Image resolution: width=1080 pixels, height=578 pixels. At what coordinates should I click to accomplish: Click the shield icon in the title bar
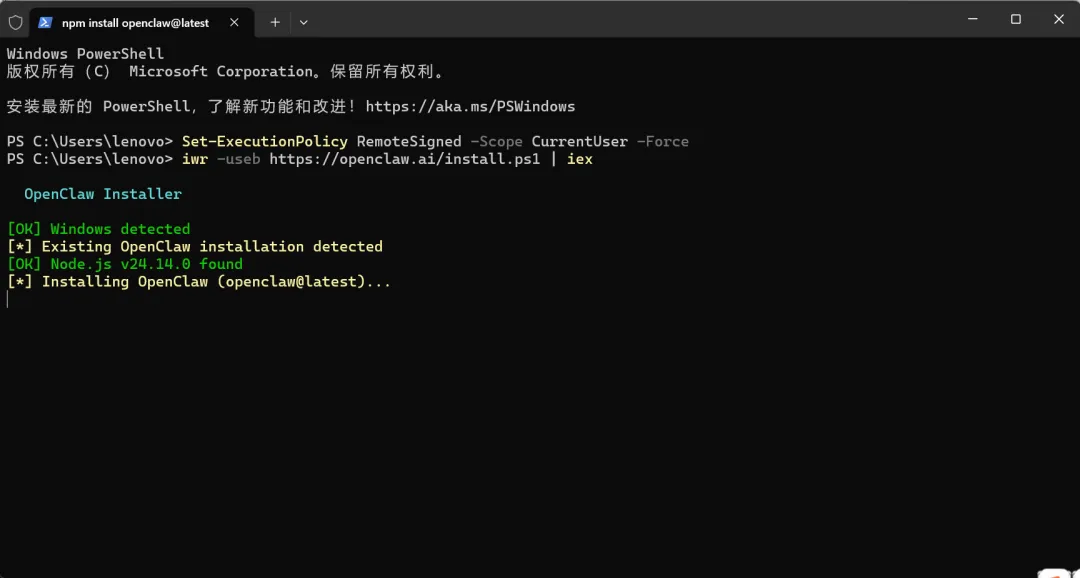click(15, 22)
